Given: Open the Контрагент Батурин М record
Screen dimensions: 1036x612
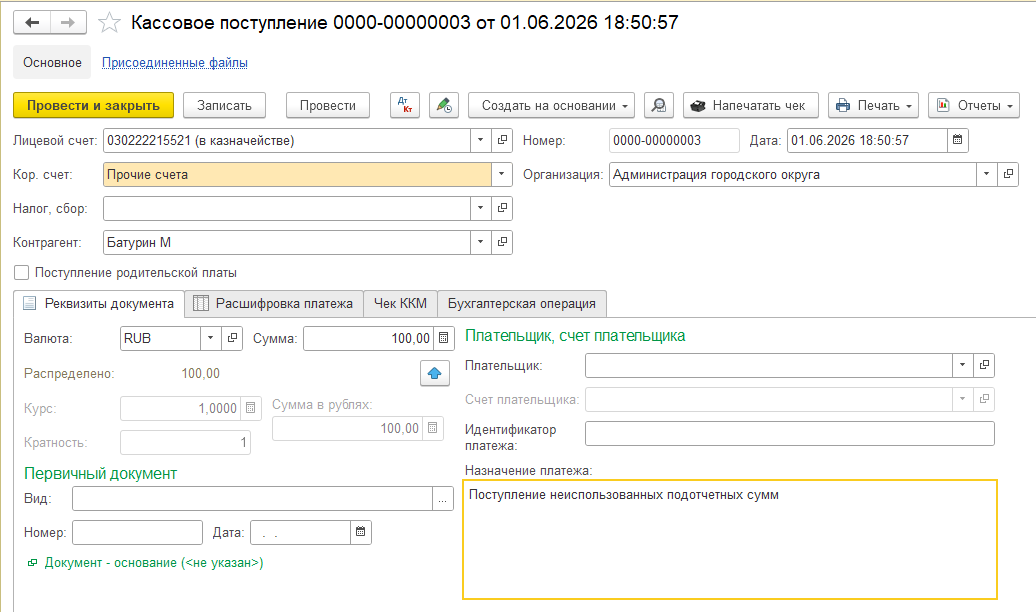Looking at the screenshot, I should 502,242.
